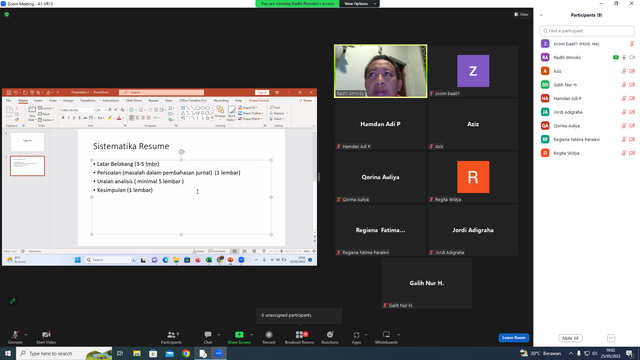Toggle mic icon for participant Aziz

[624, 71]
